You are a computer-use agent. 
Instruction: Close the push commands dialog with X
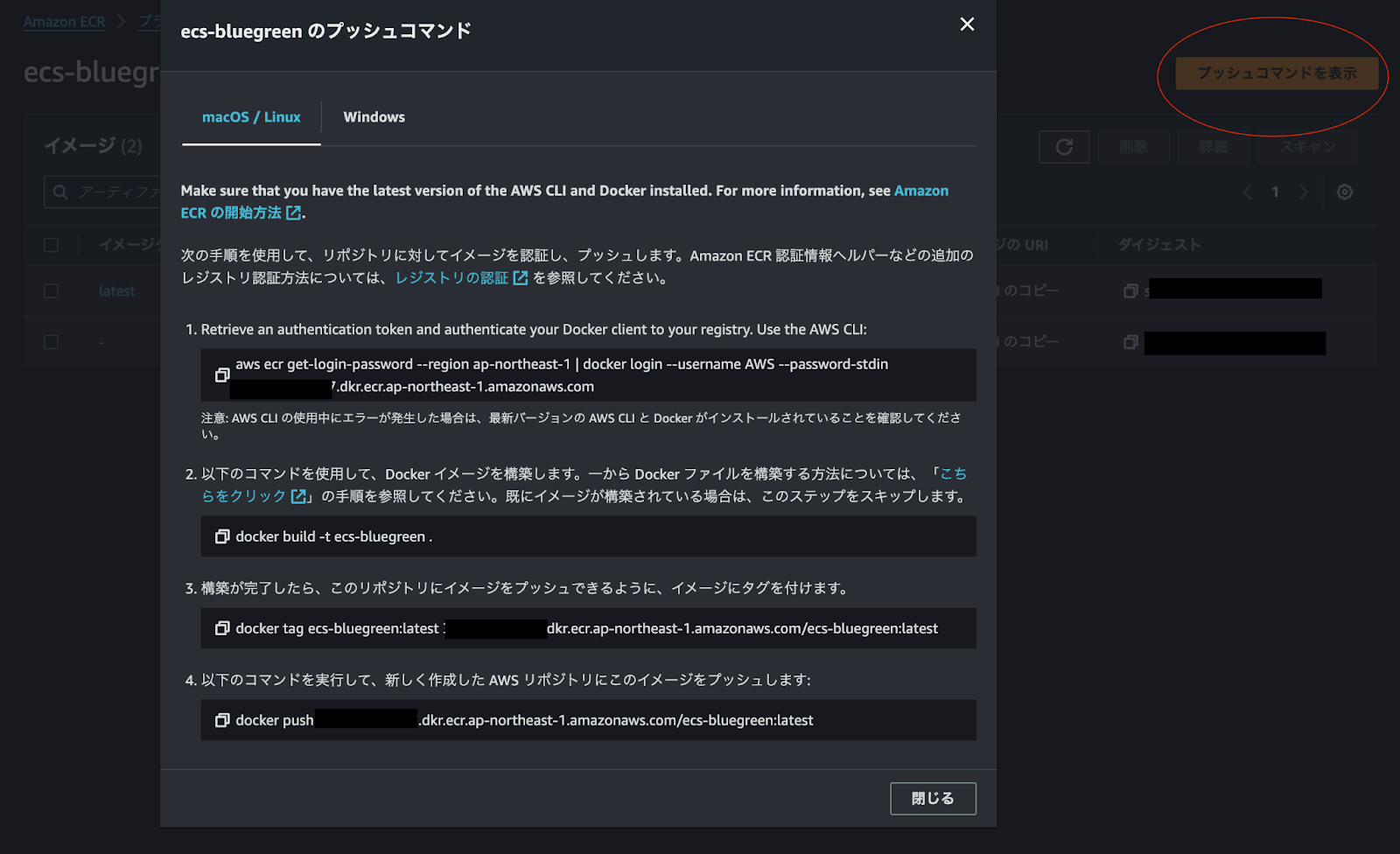[967, 24]
